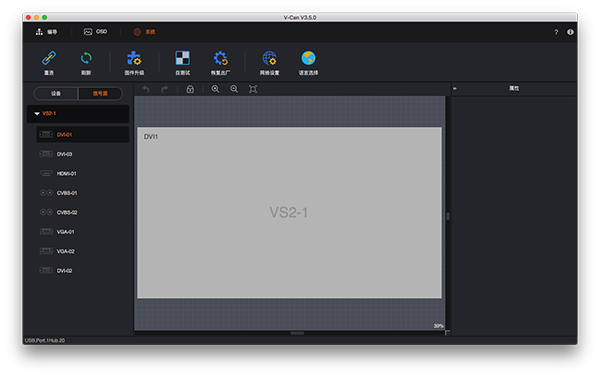
Task: Collapse the properties panel header
Action: coord(455,88)
